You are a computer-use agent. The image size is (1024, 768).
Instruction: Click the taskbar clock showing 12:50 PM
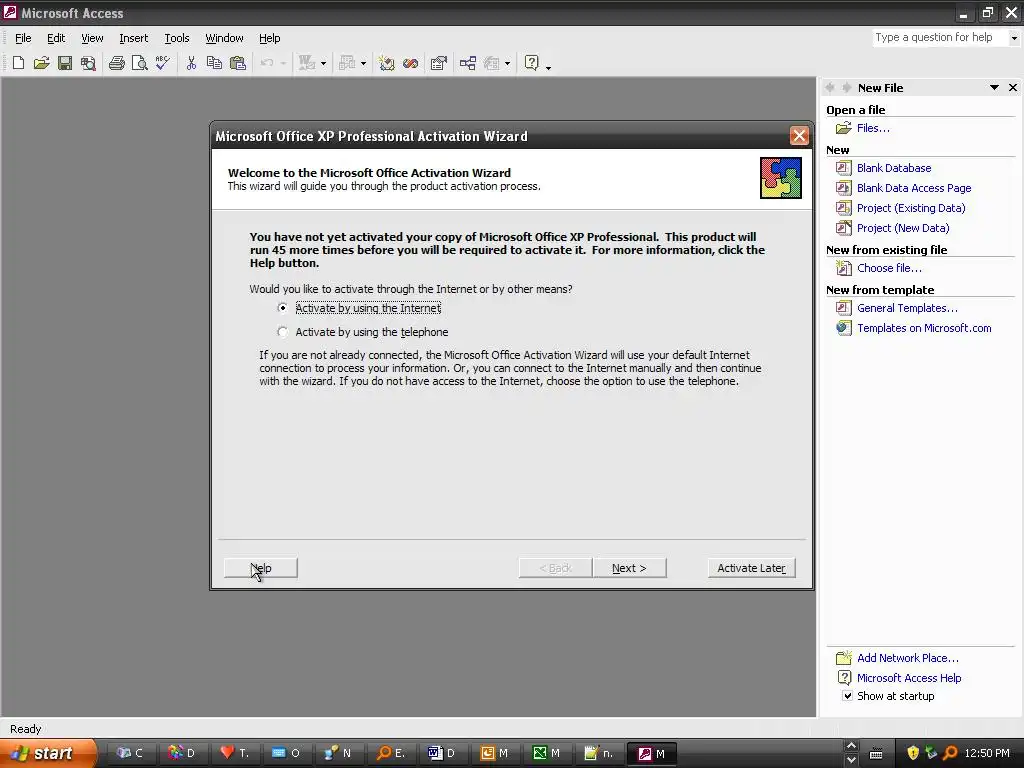987,753
